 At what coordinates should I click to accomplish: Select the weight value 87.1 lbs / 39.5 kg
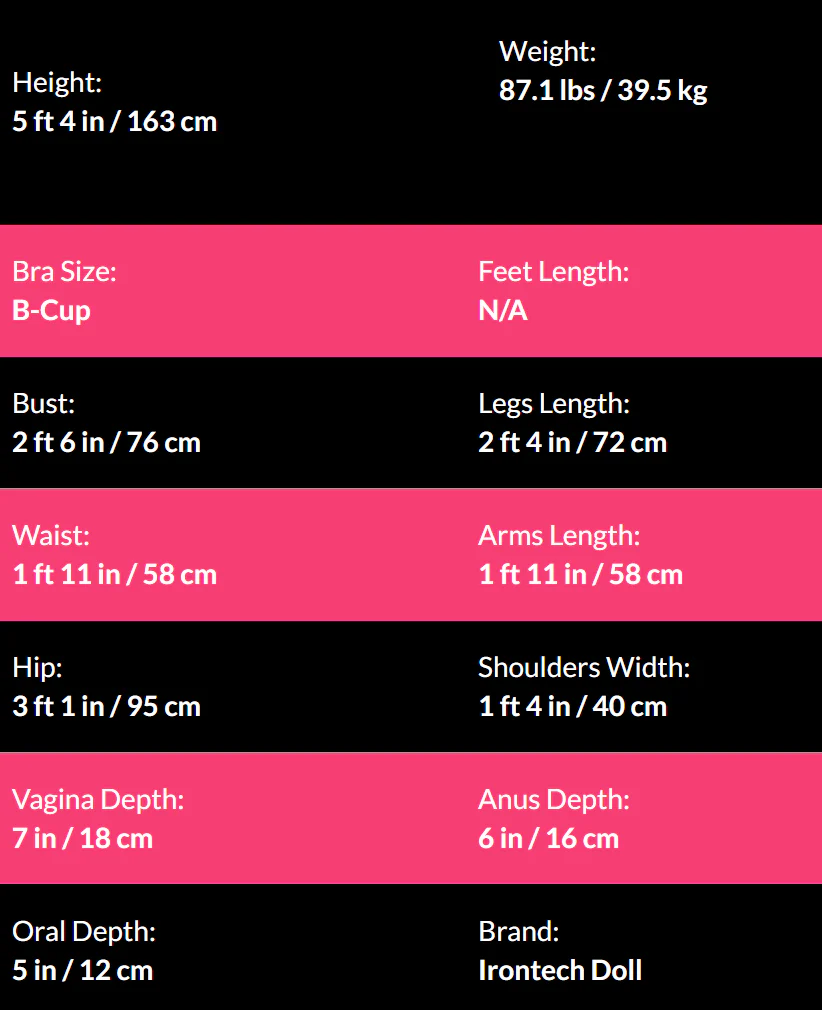tap(603, 91)
